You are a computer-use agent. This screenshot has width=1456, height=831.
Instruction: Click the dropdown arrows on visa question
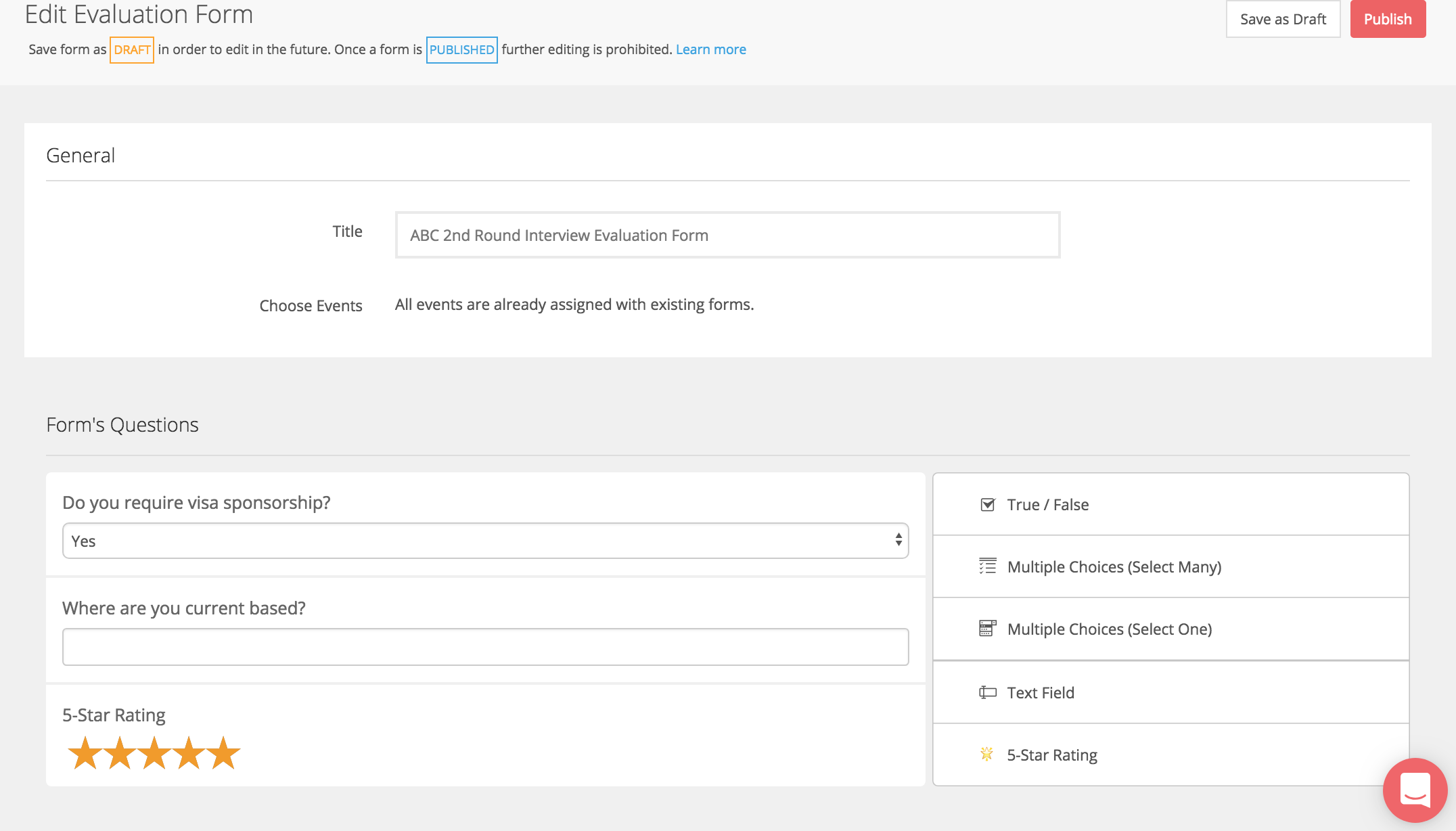coord(898,540)
